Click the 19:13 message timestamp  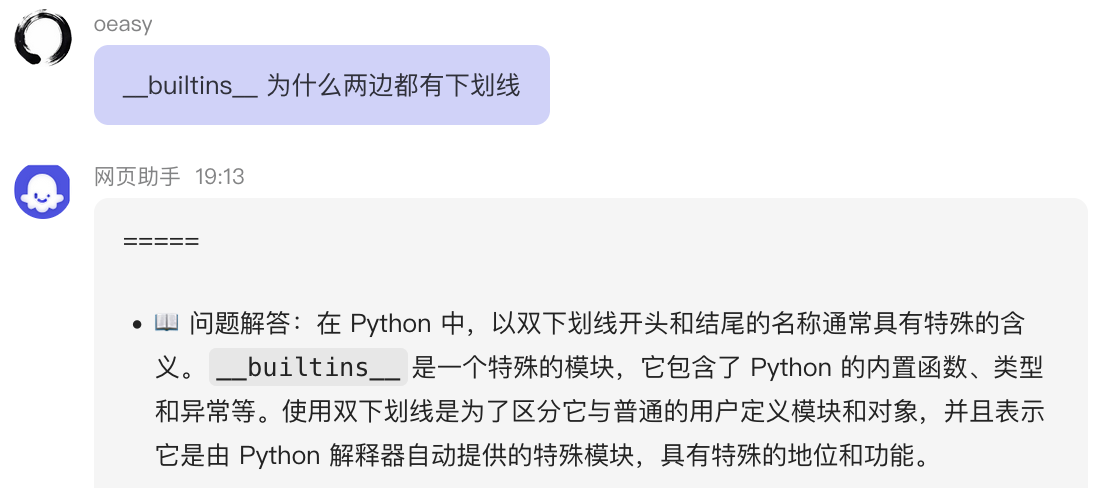[219, 177]
